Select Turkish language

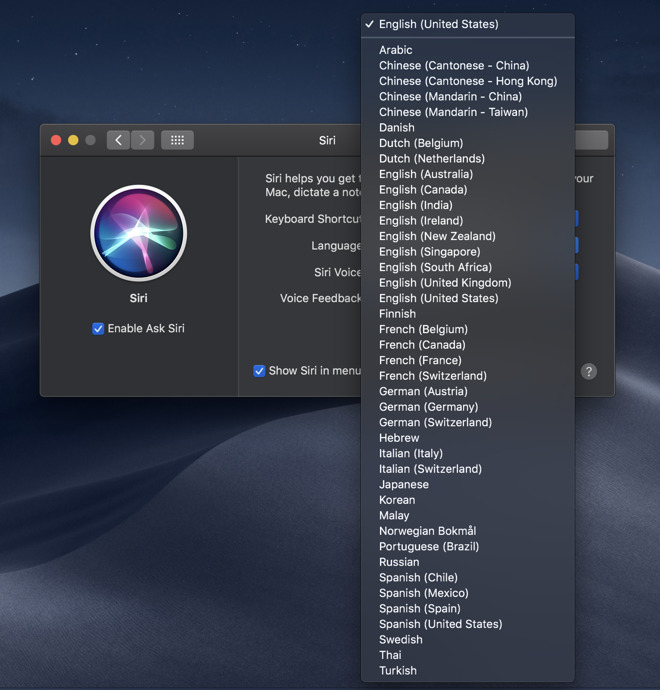[x=468, y=671]
